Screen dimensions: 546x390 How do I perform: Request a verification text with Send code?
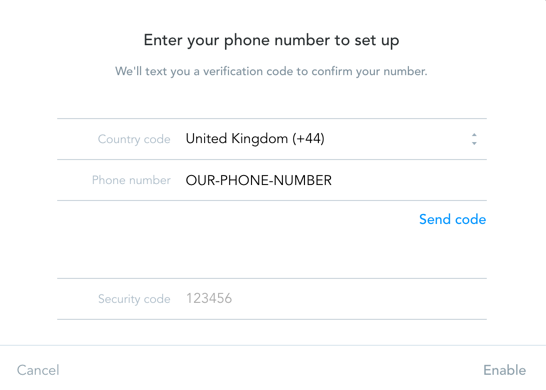pos(452,219)
